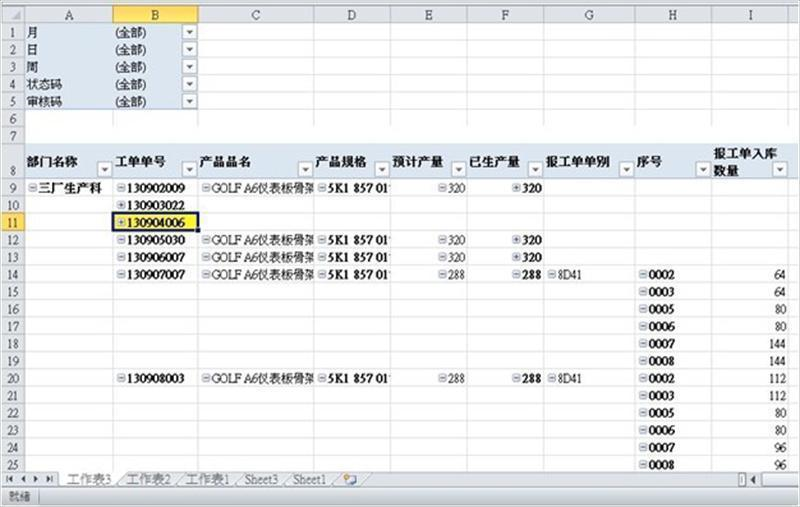Go to previous sheet tab arrow
The height and width of the screenshot is (507, 800).
click(22, 479)
